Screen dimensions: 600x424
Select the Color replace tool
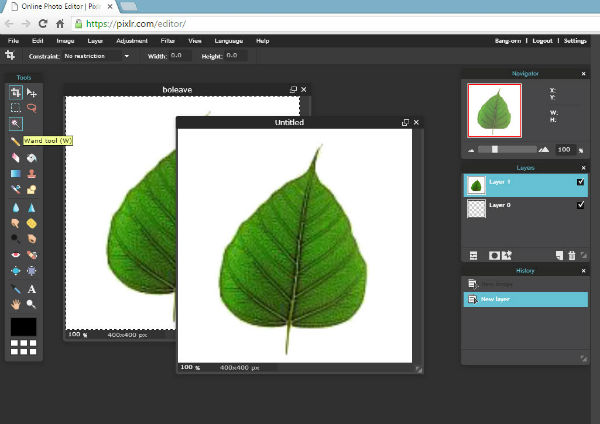[x=16, y=189]
